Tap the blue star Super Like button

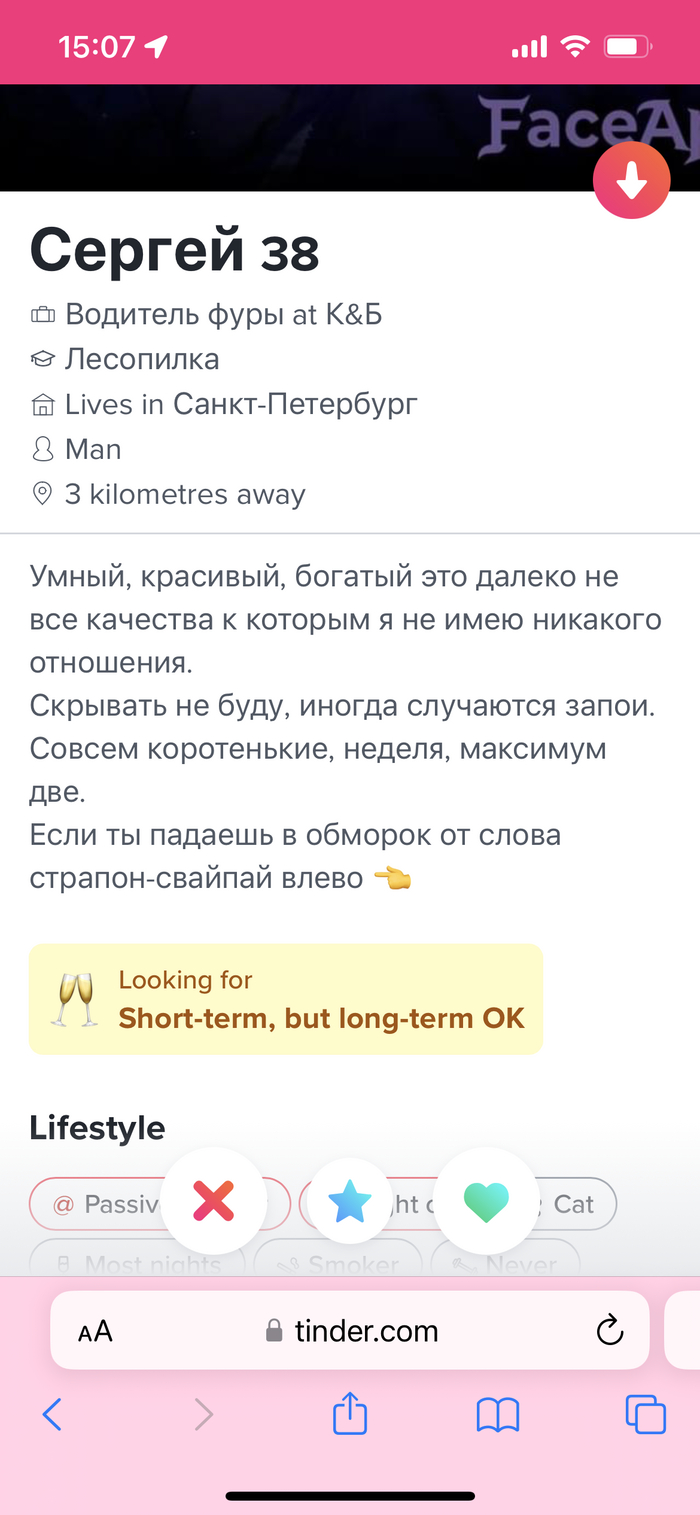[x=349, y=1201]
